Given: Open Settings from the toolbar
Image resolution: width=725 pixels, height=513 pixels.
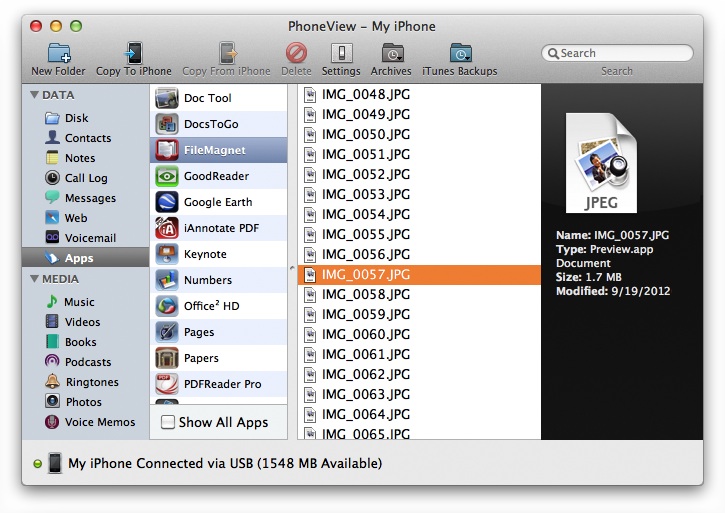Looking at the screenshot, I should (341, 53).
